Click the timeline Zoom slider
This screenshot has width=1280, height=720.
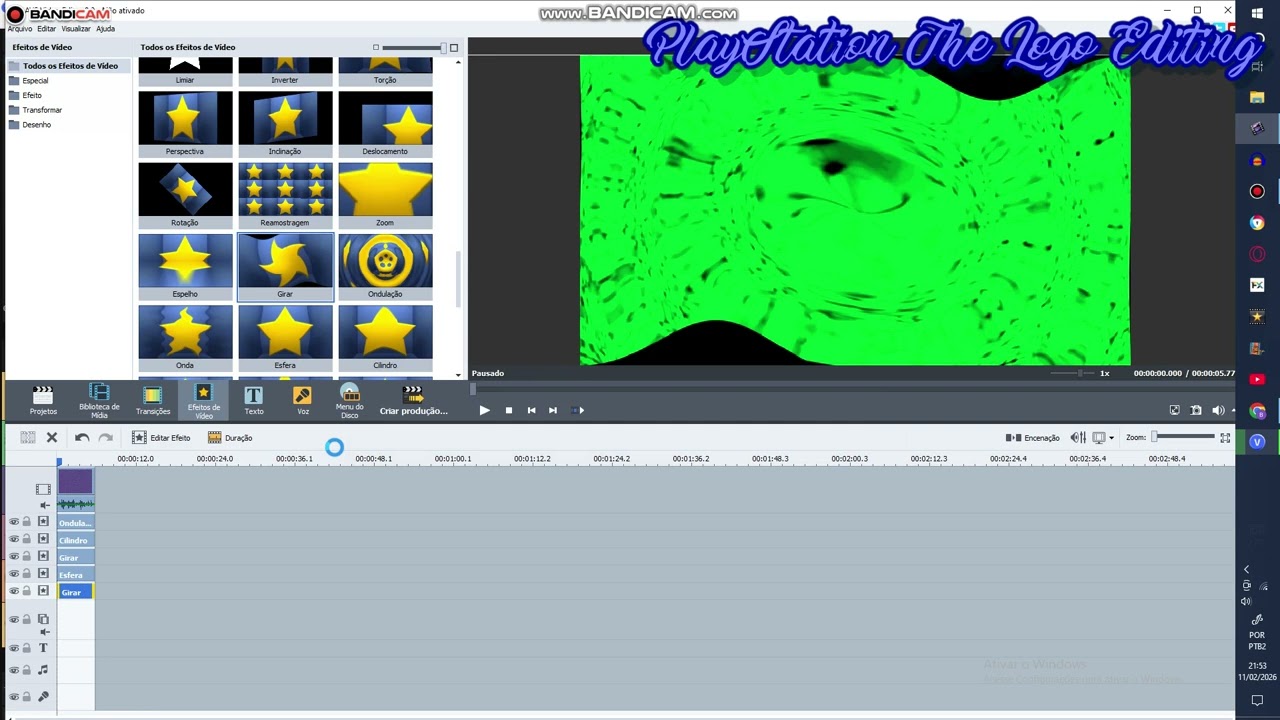(x=1184, y=437)
